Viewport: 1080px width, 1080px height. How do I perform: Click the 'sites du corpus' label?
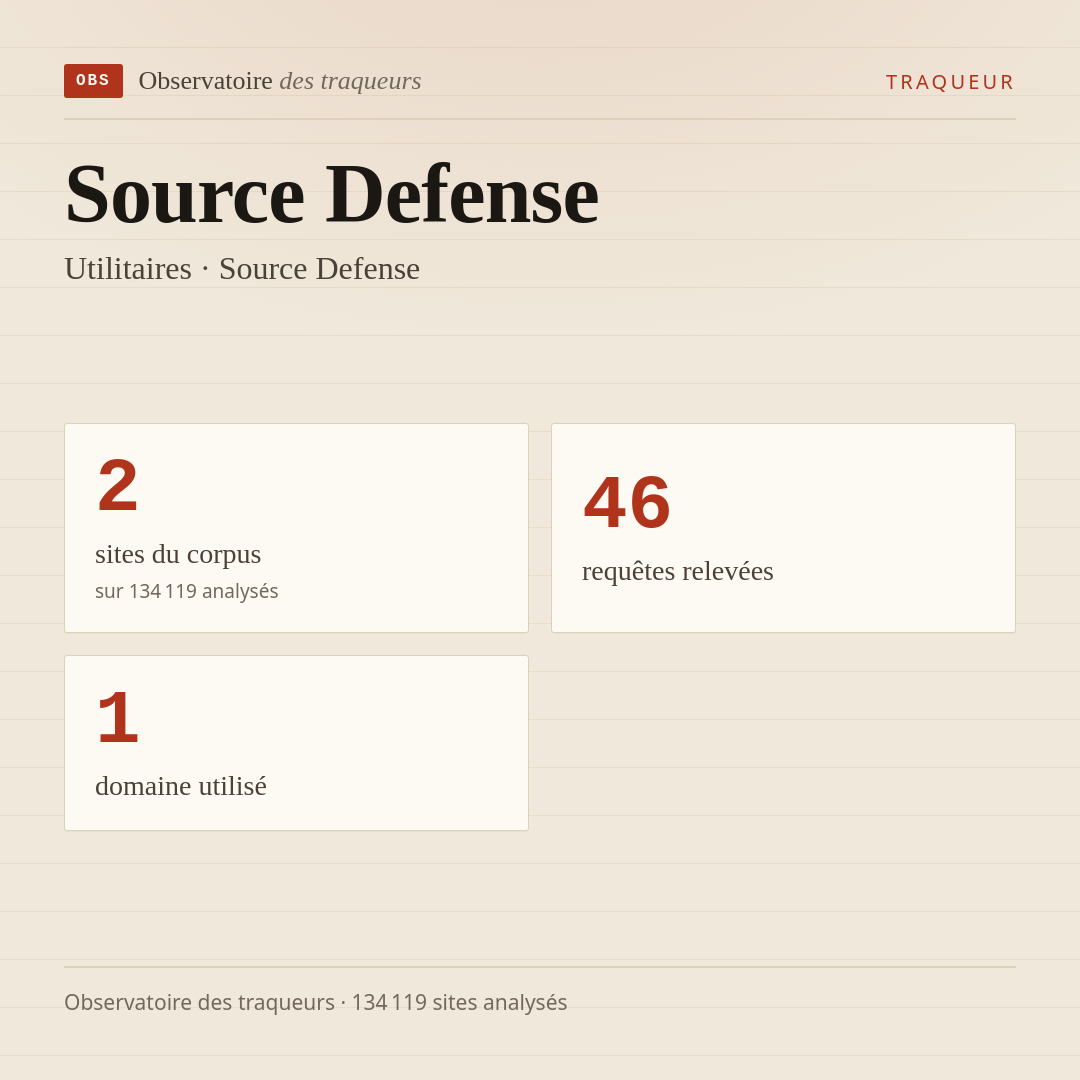click(178, 554)
